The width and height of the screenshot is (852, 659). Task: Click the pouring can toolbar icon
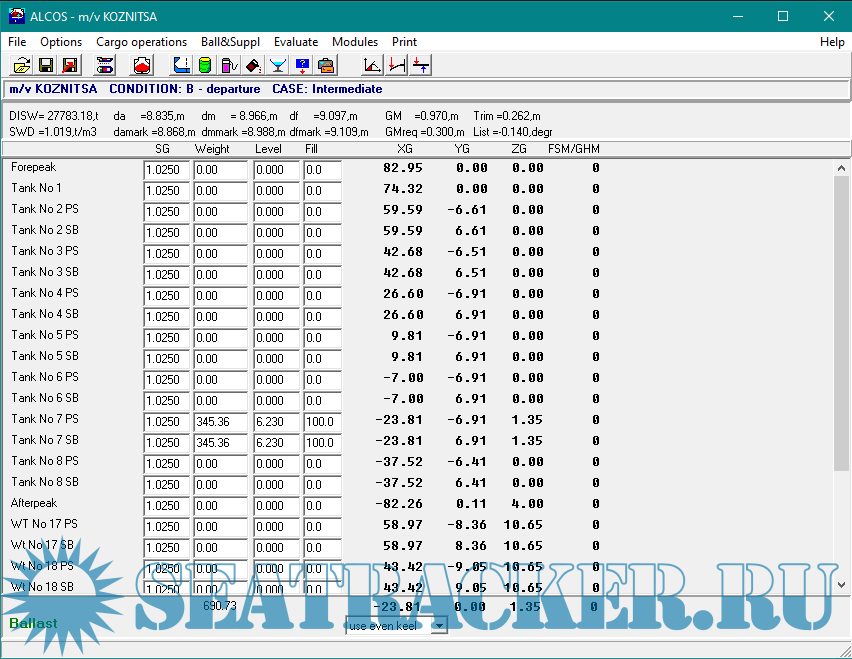tap(253, 66)
